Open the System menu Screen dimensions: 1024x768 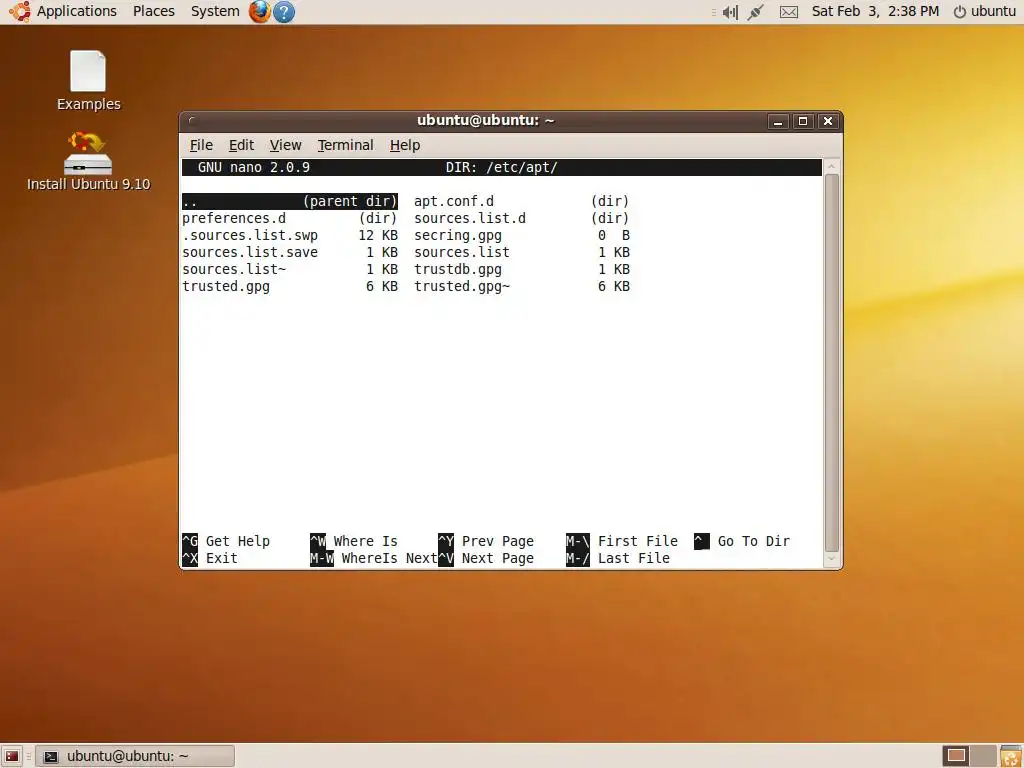(x=215, y=11)
